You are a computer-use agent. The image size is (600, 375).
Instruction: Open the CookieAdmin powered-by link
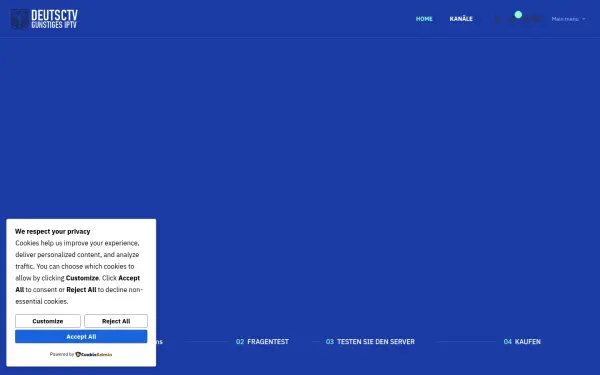pyautogui.click(x=94, y=354)
